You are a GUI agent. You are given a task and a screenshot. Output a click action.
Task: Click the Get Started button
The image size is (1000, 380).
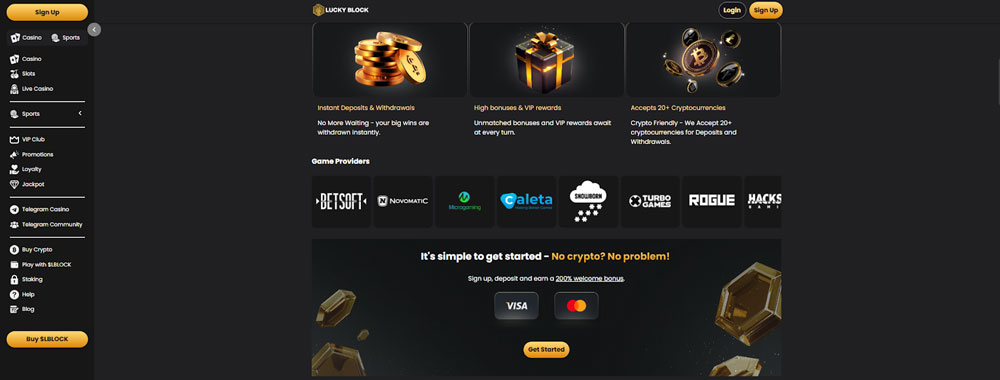pyautogui.click(x=547, y=349)
